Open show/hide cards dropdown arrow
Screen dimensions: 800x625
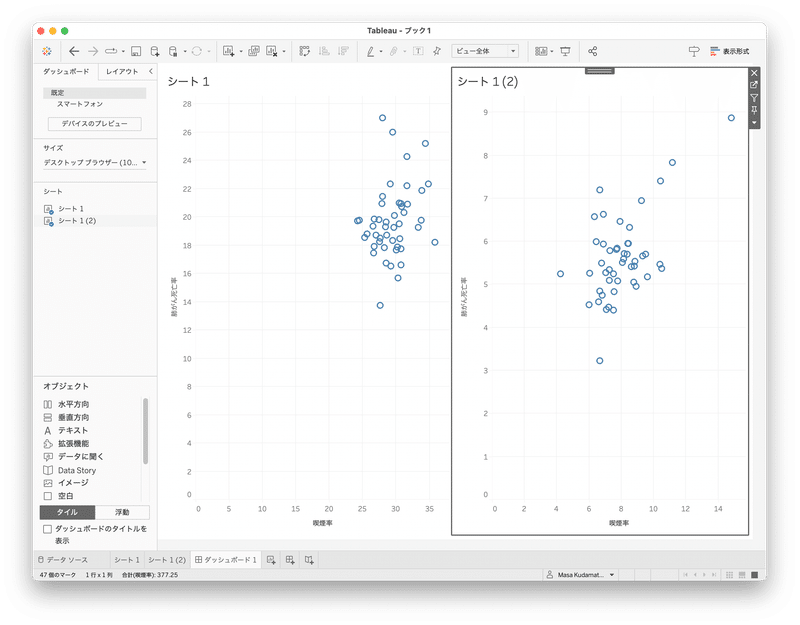click(552, 52)
